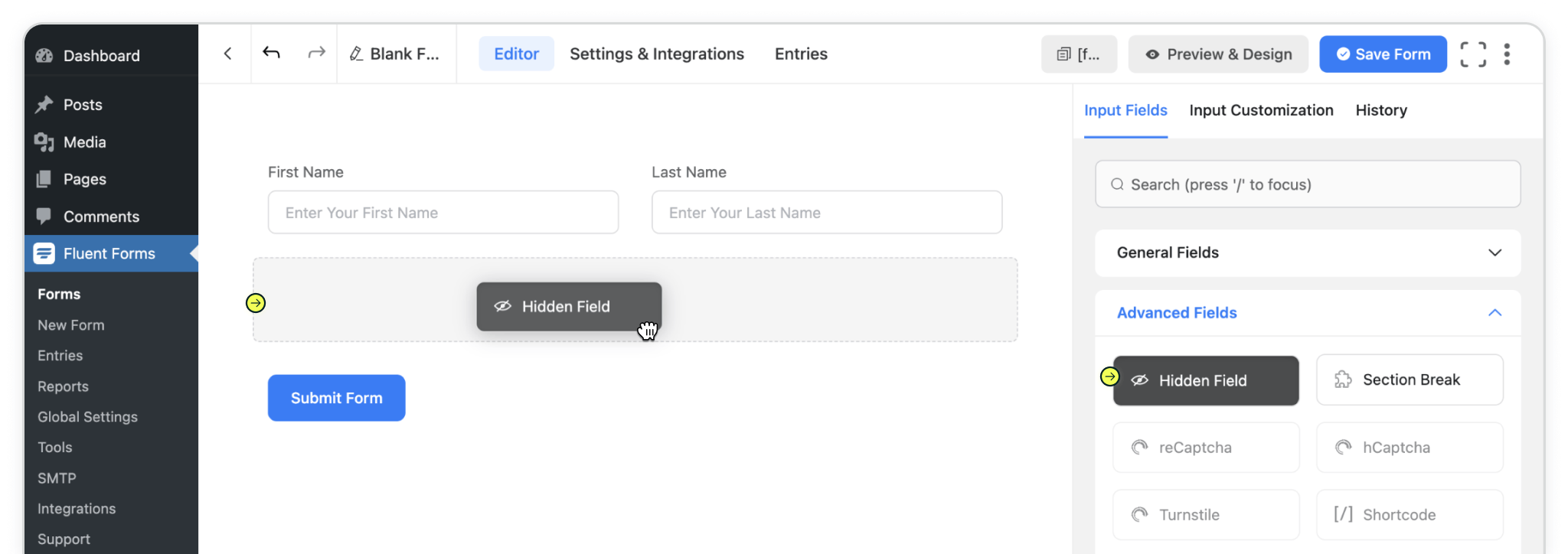This screenshot has width=1568, height=554.
Task: Add a Section Break field
Action: point(1410,380)
